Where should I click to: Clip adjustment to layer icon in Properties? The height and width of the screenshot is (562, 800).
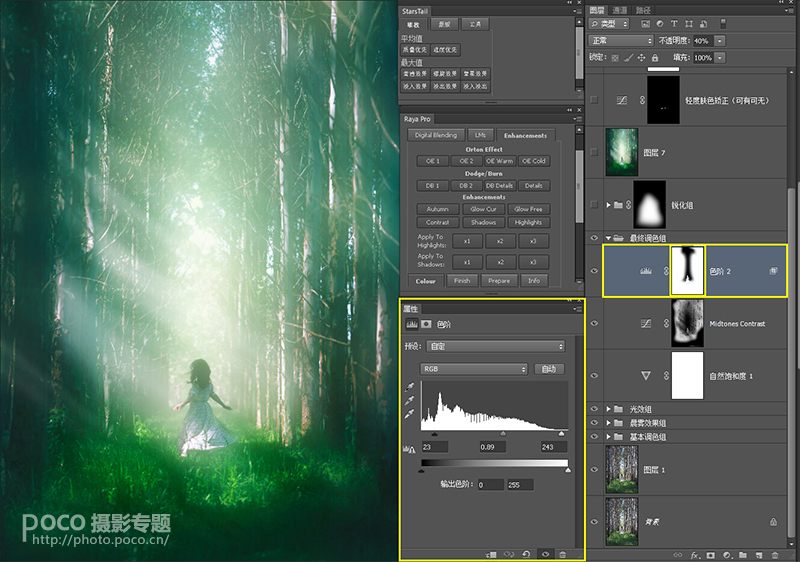coord(491,554)
